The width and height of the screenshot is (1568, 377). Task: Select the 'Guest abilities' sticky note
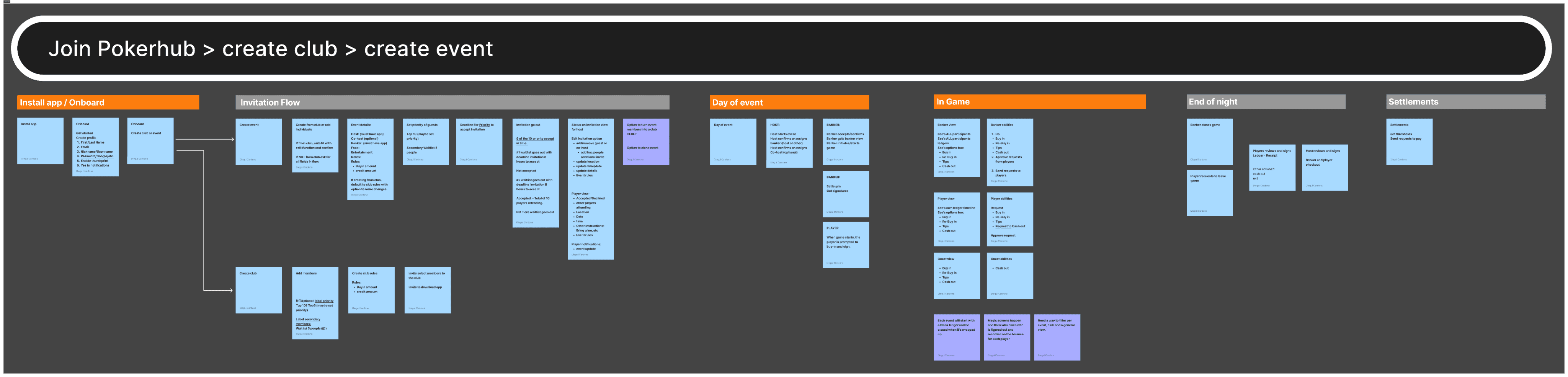[1010, 276]
